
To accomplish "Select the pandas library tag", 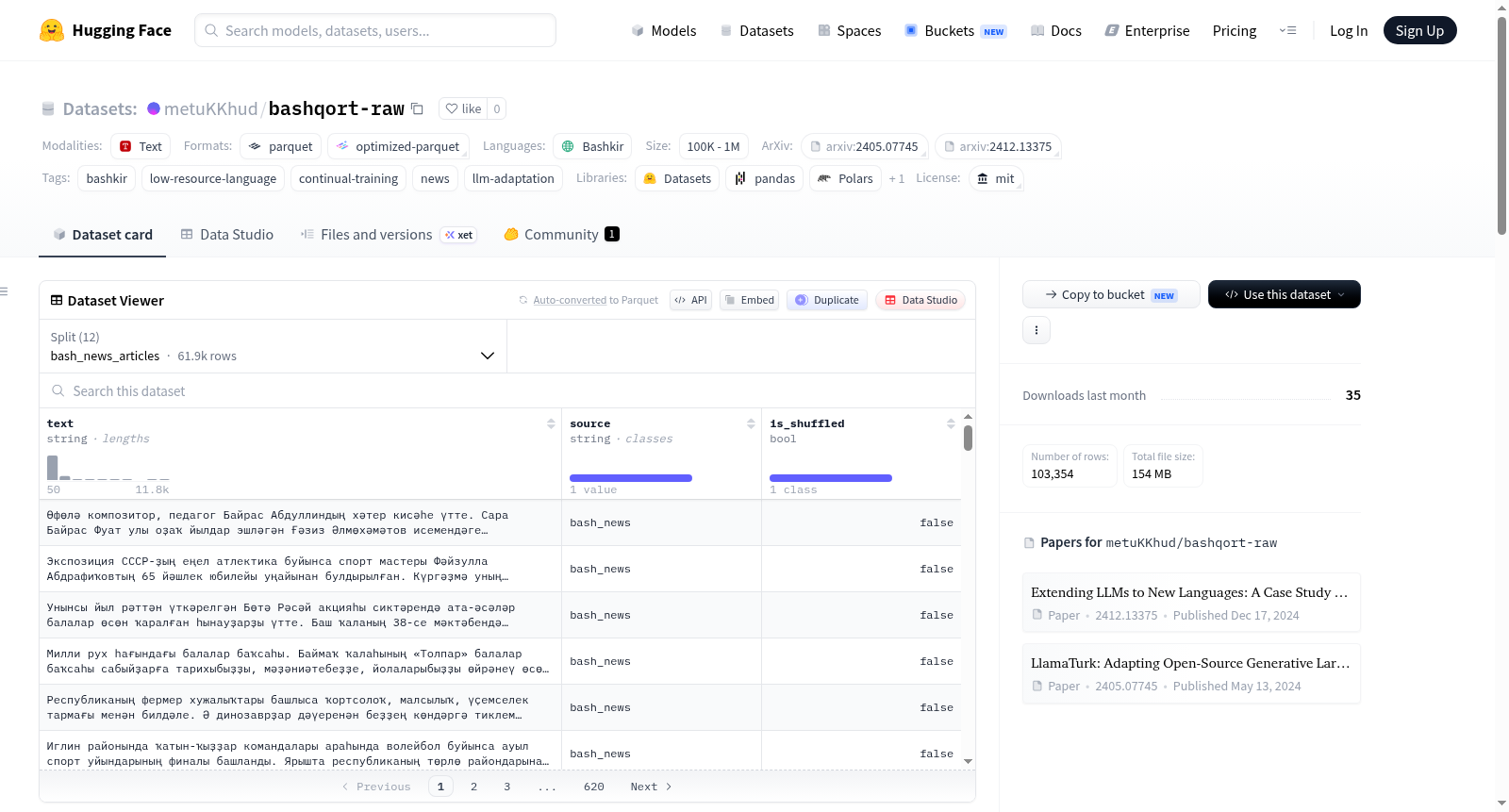I will point(765,178).
